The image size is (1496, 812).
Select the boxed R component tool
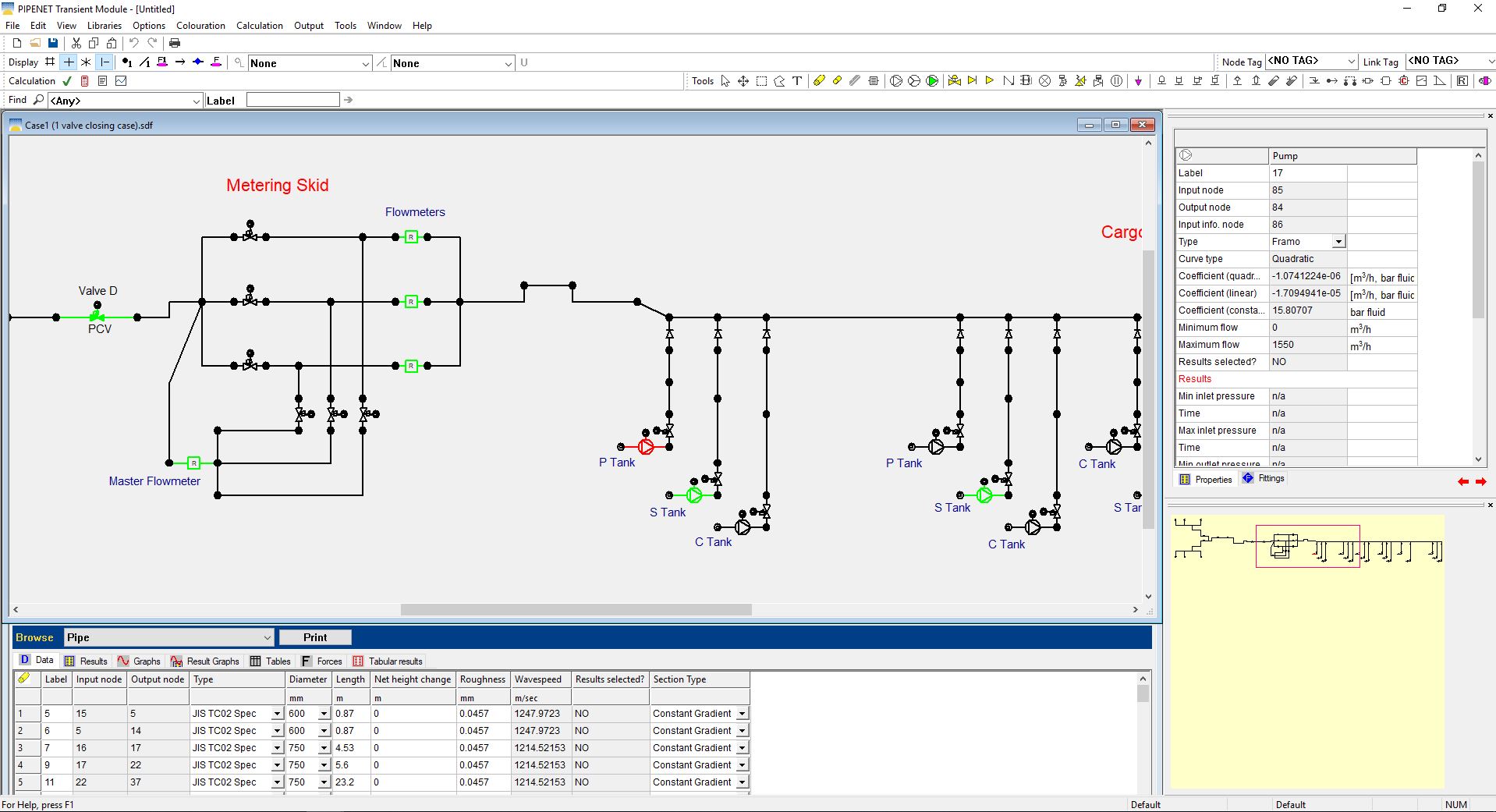[x=1462, y=80]
